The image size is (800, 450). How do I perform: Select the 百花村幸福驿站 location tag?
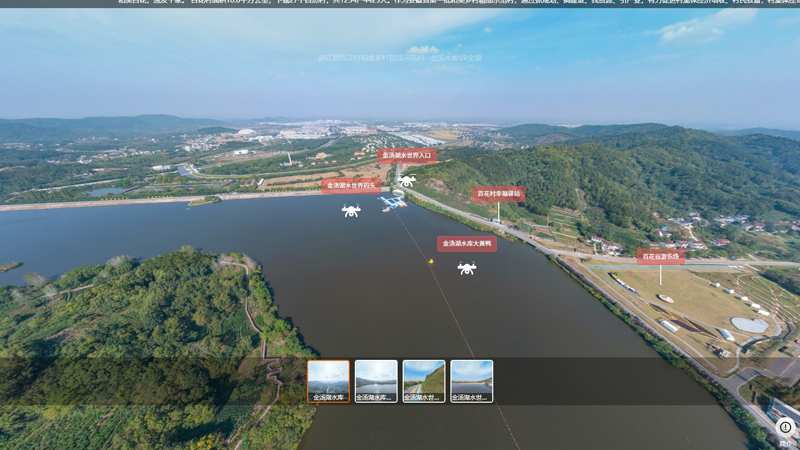(498, 193)
